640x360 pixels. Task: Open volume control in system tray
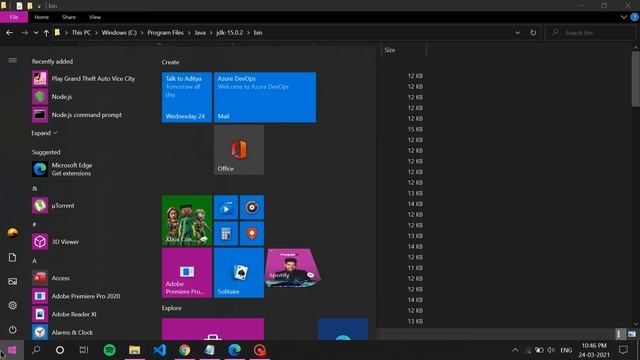[551, 350]
